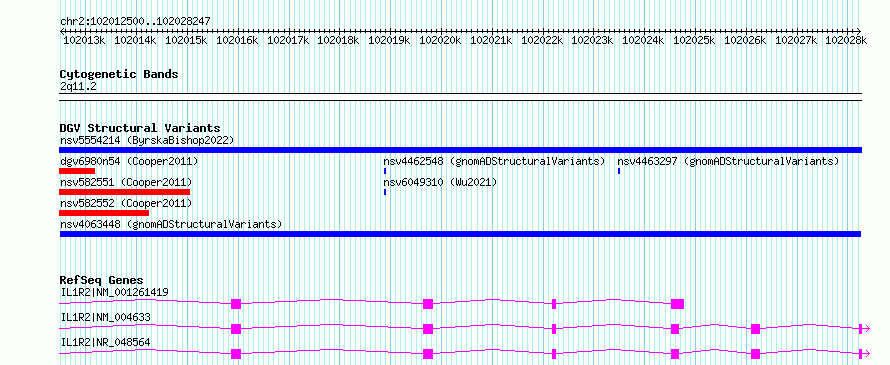The height and width of the screenshot is (365, 890).
Task: Click the 102018k ruler label
Action: pos(338,40)
